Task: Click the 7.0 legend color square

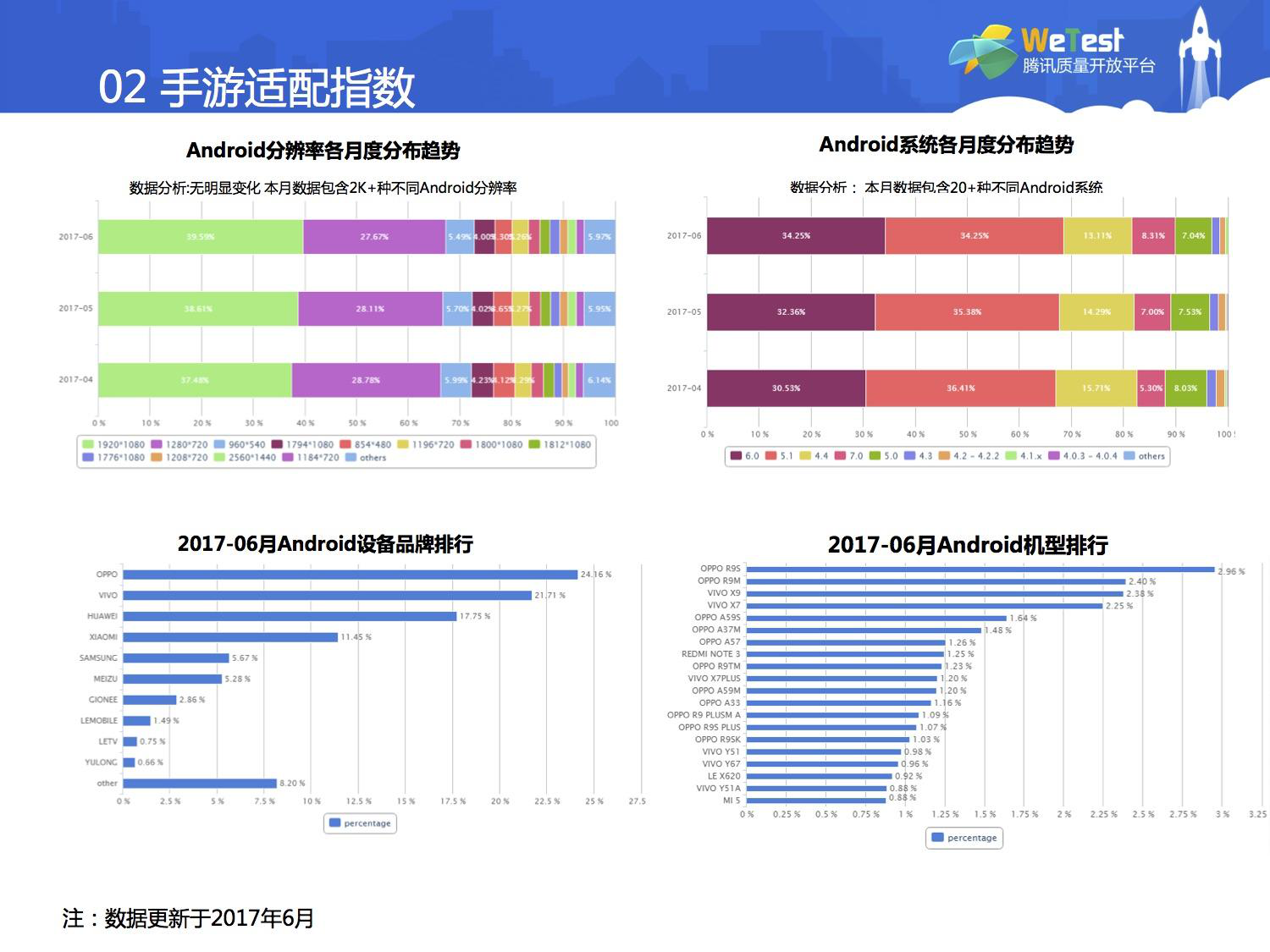Action: pos(840,456)
